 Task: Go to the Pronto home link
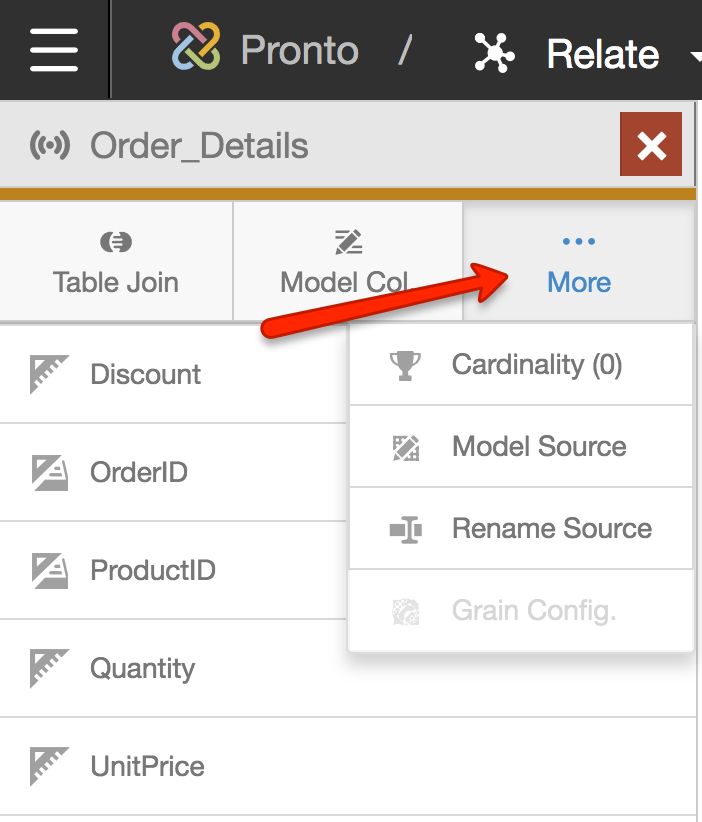299,50
